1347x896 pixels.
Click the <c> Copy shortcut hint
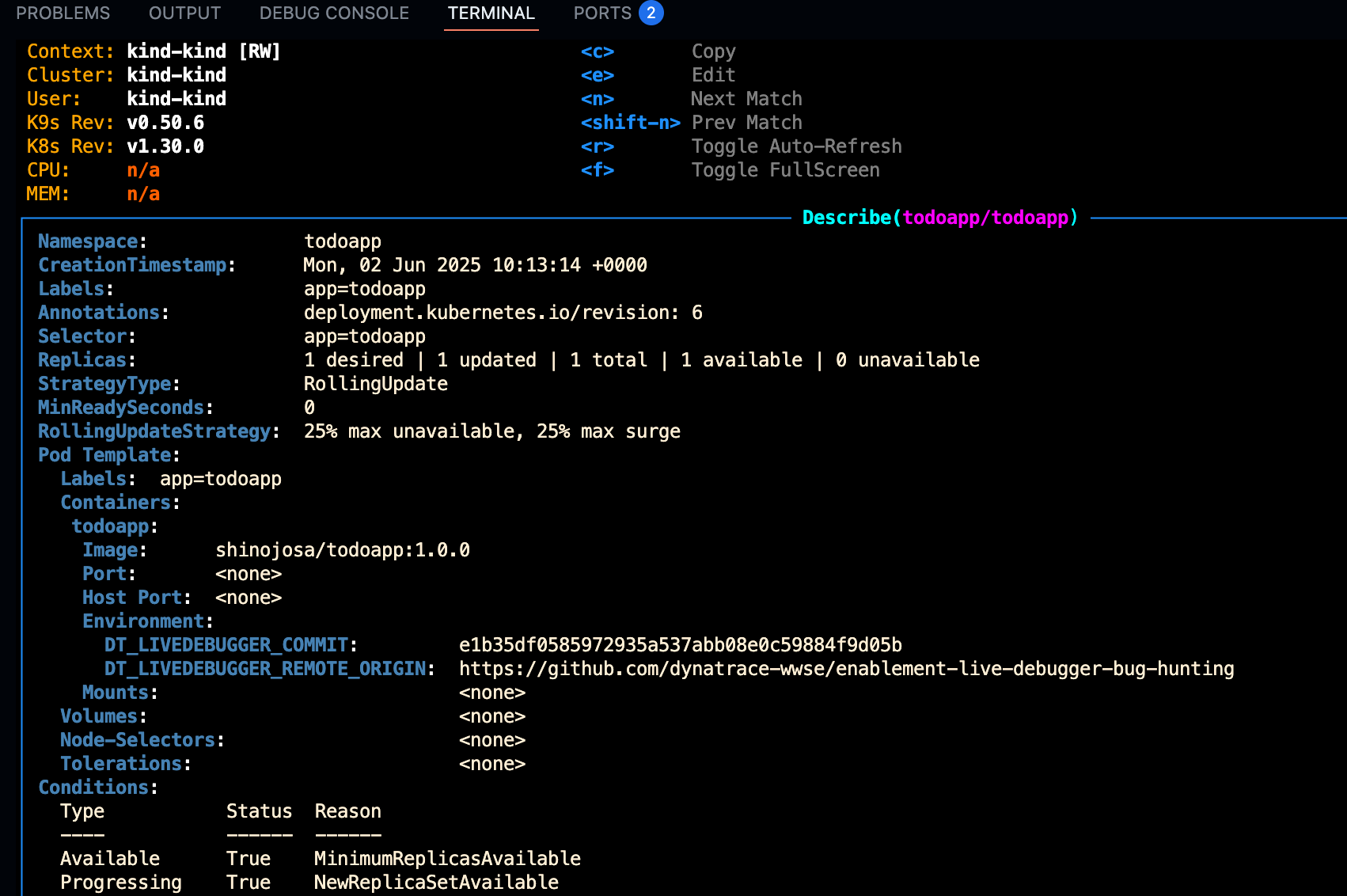point(598,51)
